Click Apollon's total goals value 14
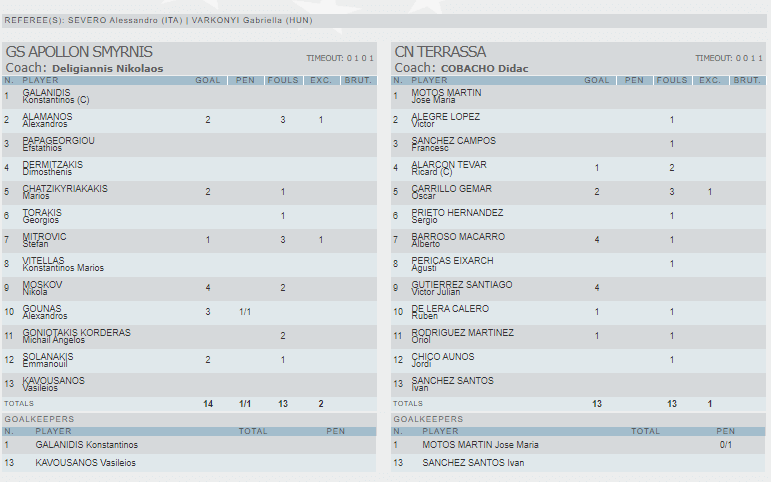 click(x=208, y=403)
